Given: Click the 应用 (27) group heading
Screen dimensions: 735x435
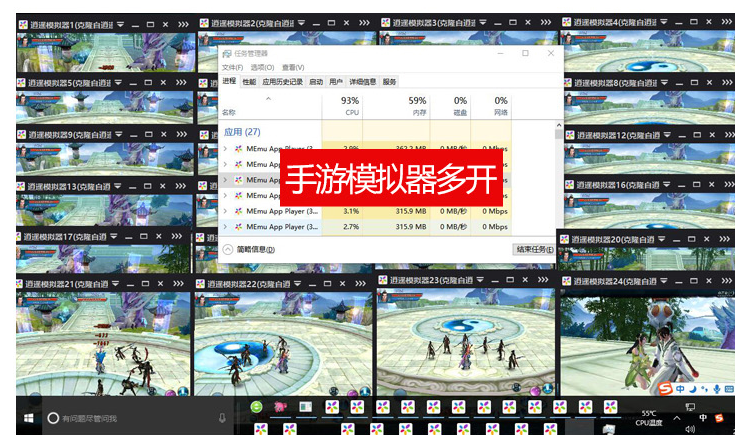Looking at the screenshot, I should click(x=242, y=132).
